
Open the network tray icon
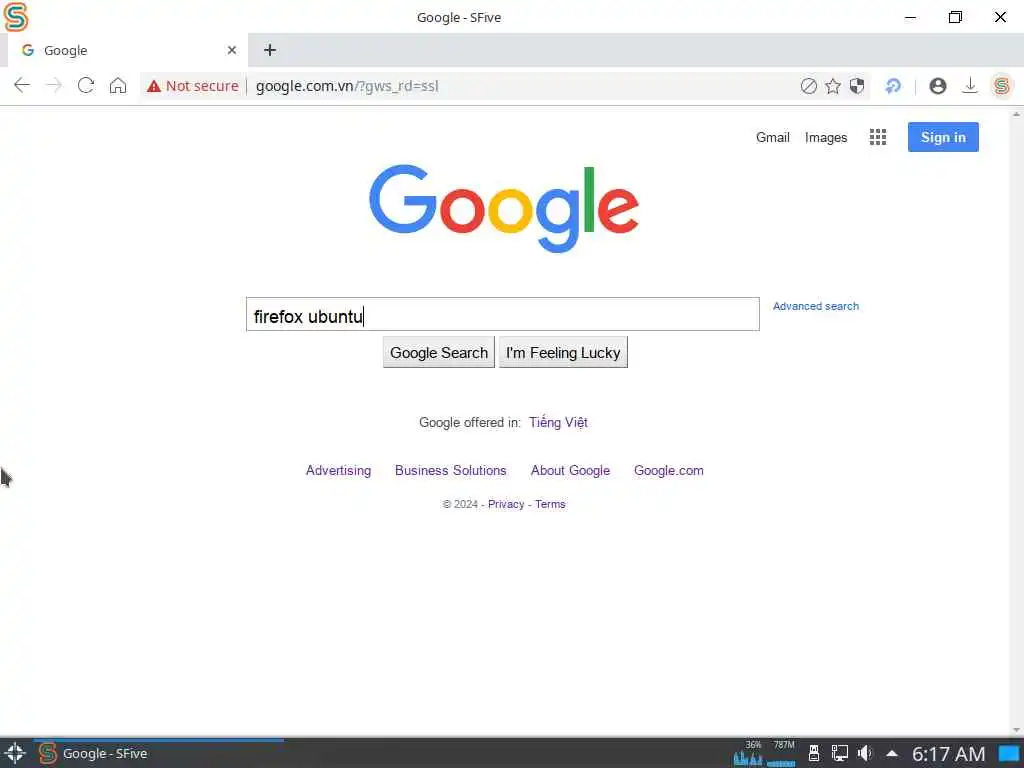point(840,754)
